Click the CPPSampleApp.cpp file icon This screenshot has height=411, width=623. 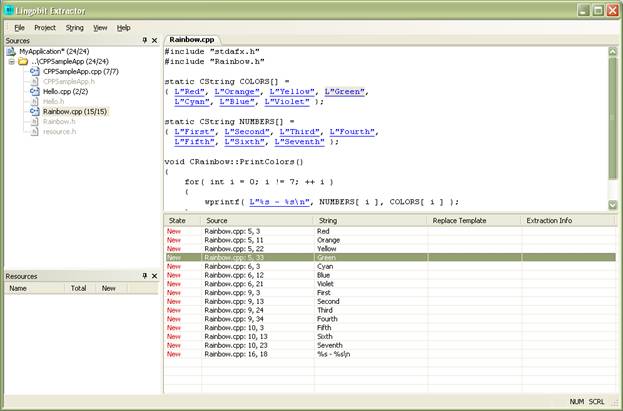(x=35, y=72)
